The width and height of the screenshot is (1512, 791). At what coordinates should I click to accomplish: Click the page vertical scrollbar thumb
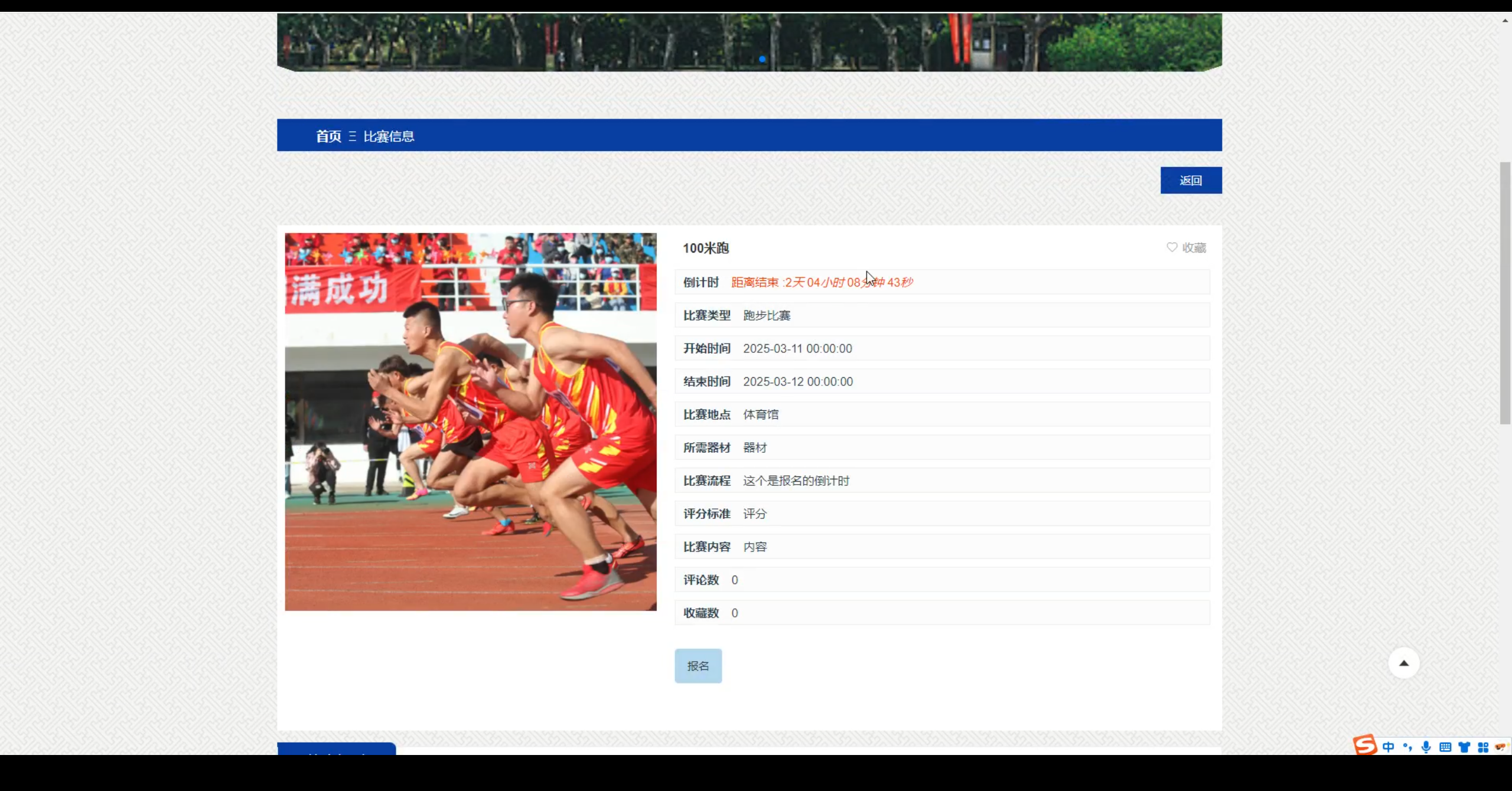click(x=1506, y=293)
